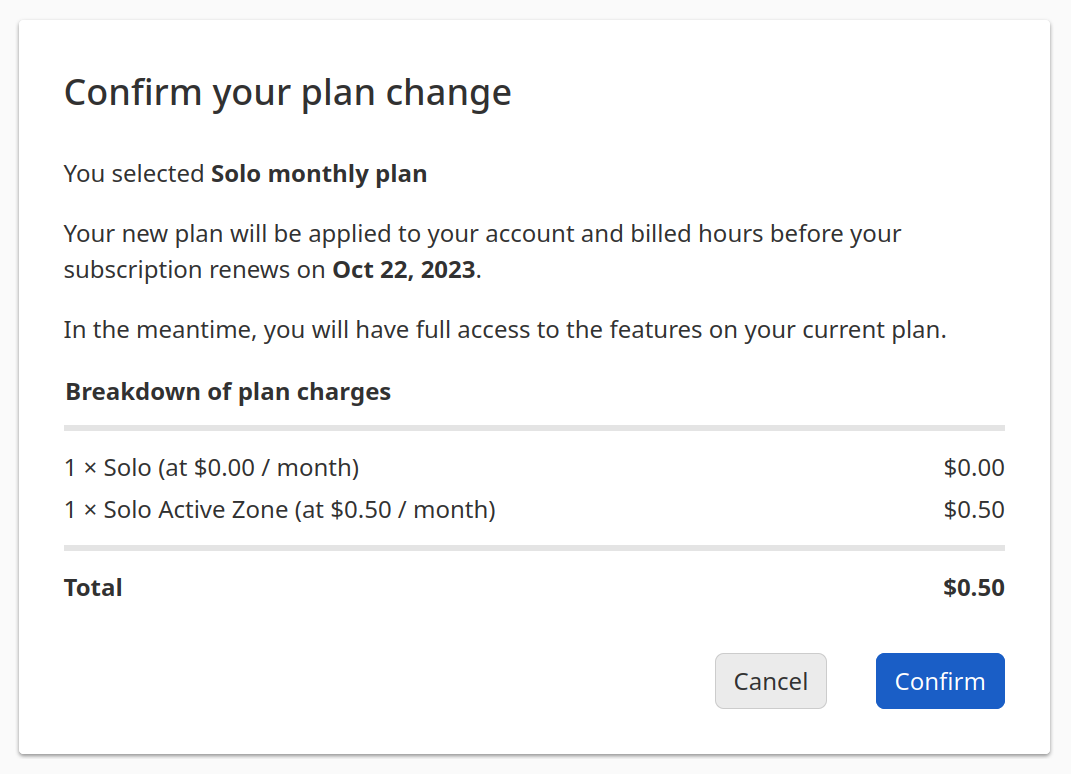Click the $0.00 Solo charge amount
The height and width of the screenshot is (774, 1071).
point(973,467)
